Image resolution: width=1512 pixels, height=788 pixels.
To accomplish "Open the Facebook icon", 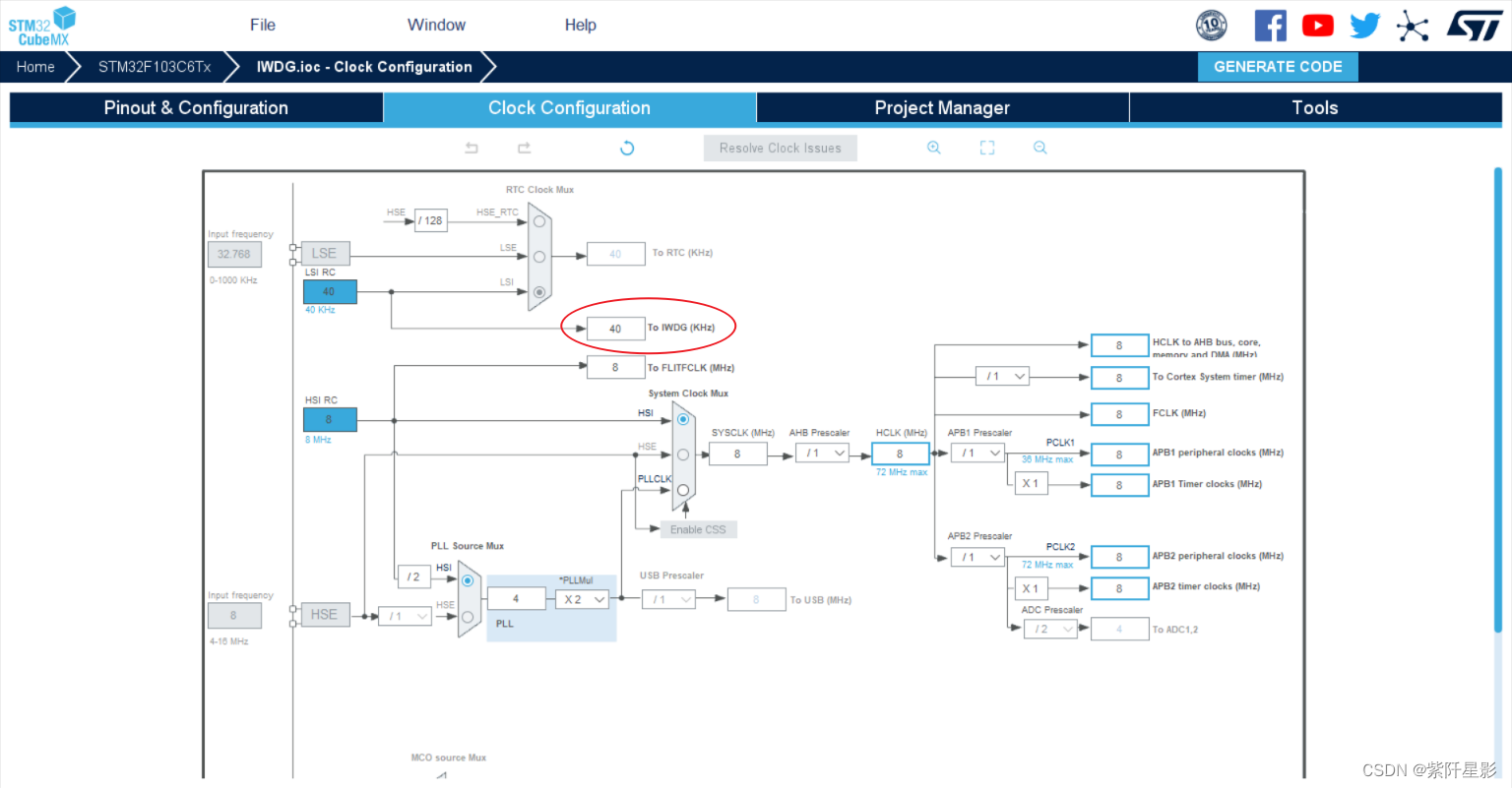I will [x=1270, y=26].
